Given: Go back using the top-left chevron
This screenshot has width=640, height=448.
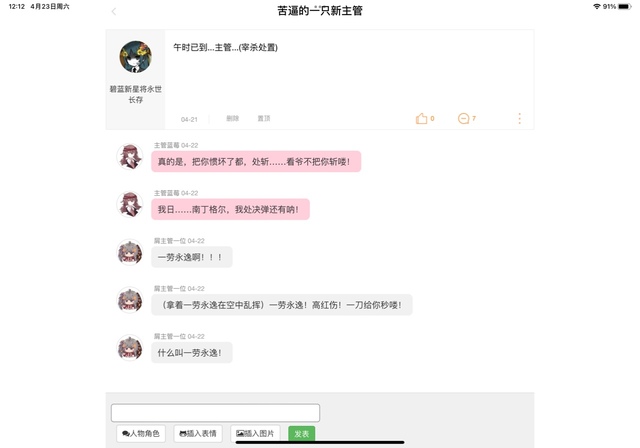Looking at the screenshot, I should point(114,11).
